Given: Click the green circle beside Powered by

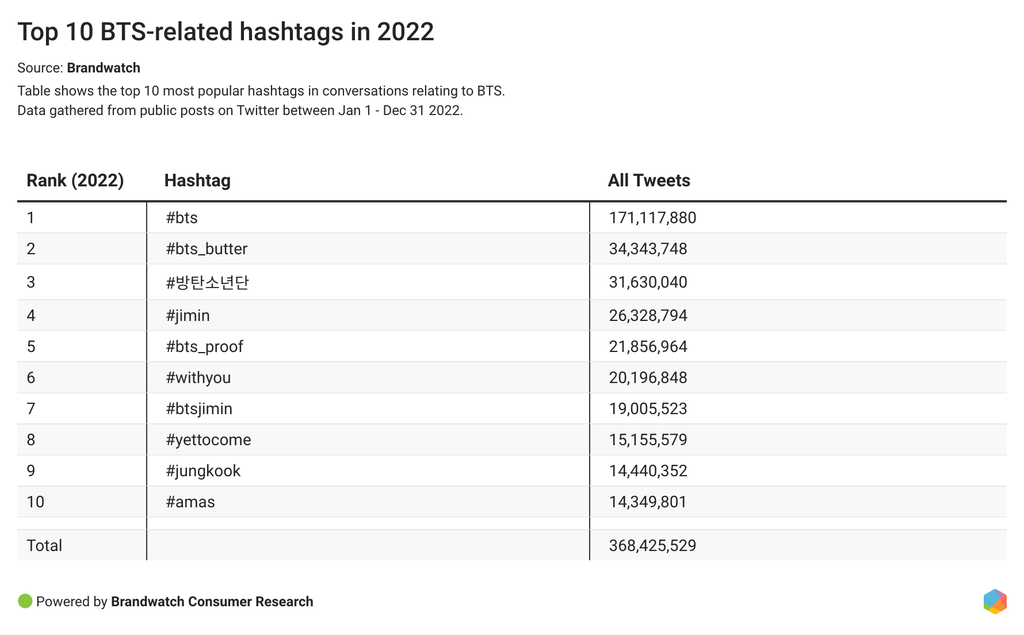Looking at the screenshot, I should click(x=25, y=601).
